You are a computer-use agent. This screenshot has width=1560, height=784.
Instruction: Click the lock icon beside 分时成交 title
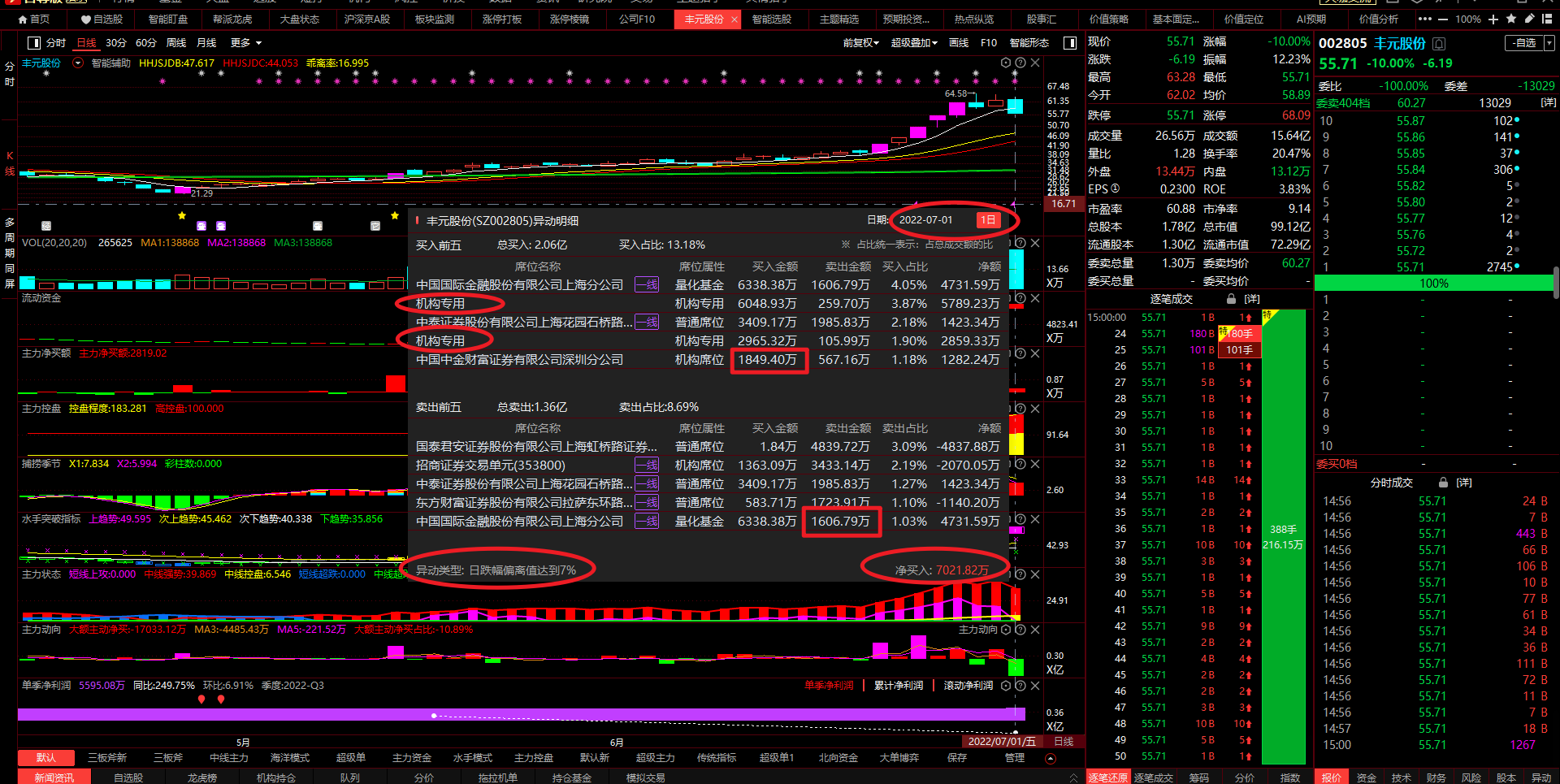pyautogui.click(x=1443, y=483)
